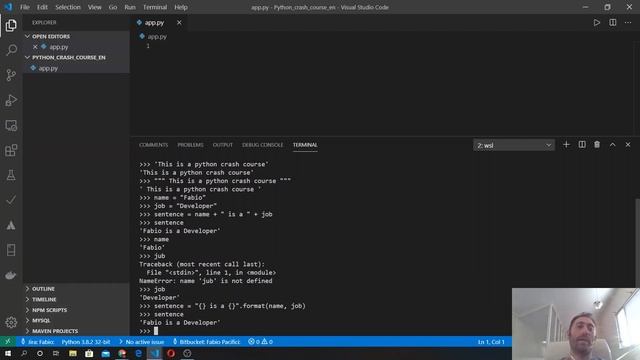The width and height of the screenshot is (640, 360).
Task: Click the app.py breadcrumb in editor
Action: point(153,36)
